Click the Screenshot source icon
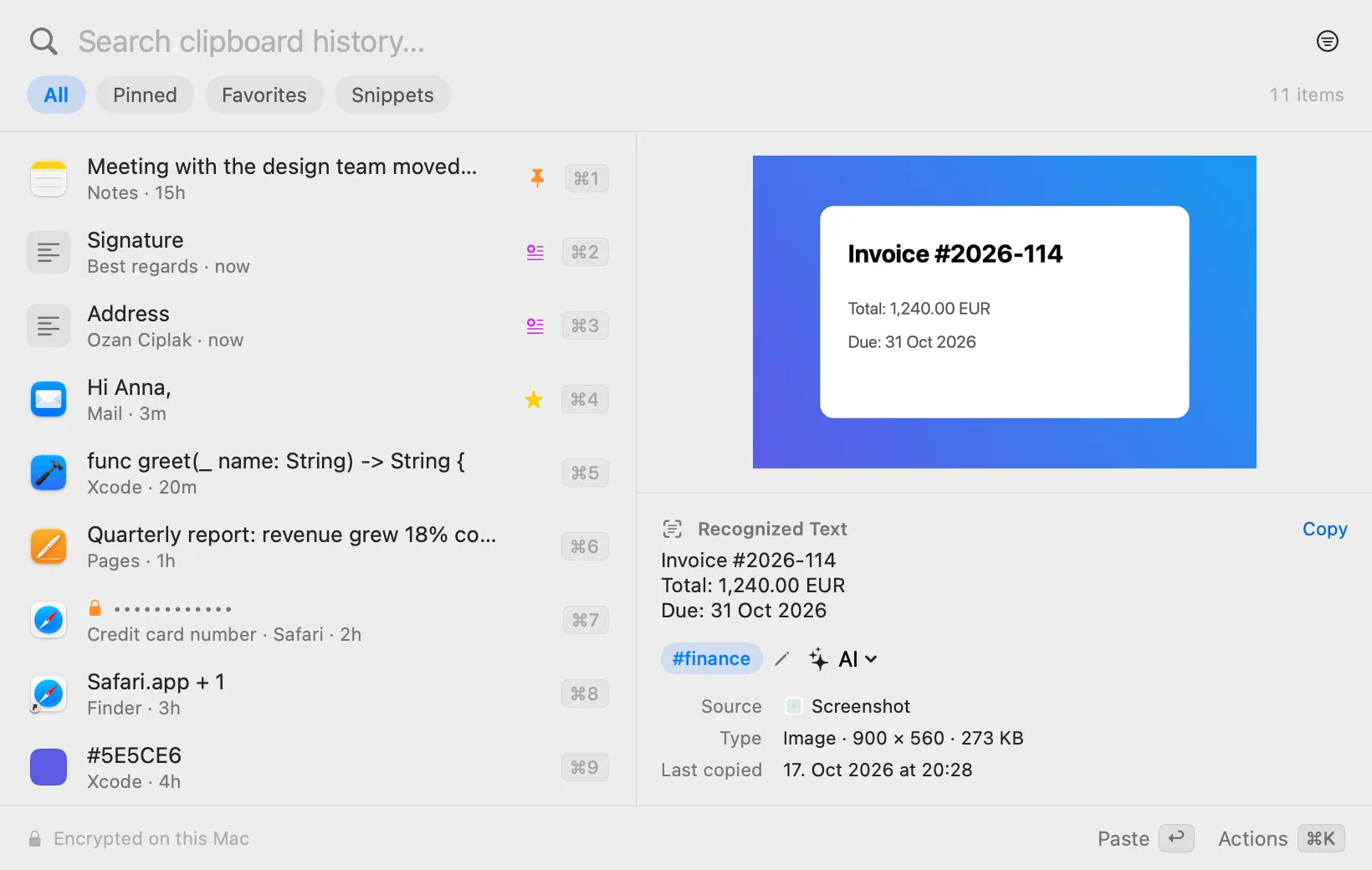Viewport: 1372px width, 870px height. [794, 706]
